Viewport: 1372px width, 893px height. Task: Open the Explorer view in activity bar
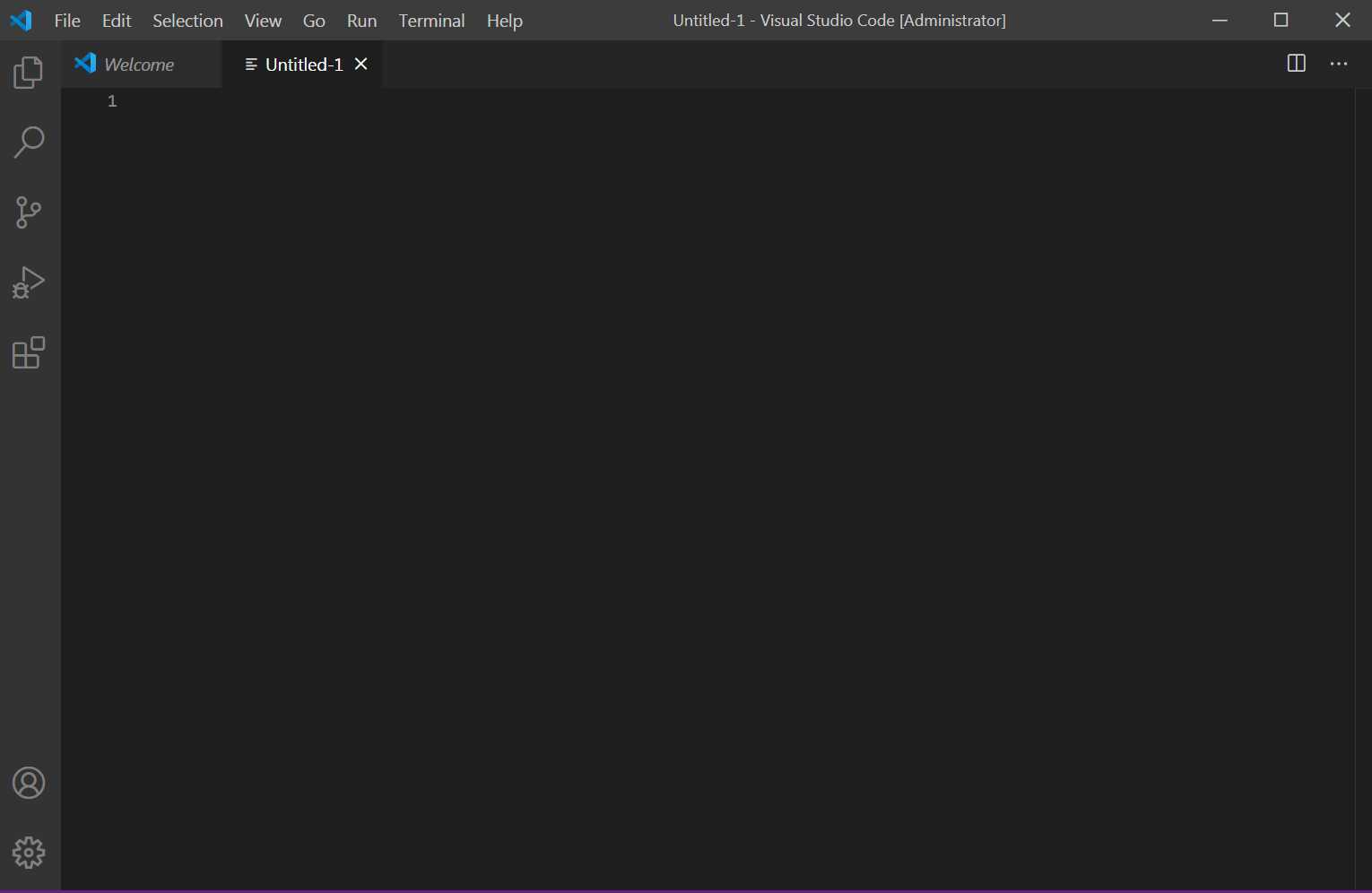[29, 73]
